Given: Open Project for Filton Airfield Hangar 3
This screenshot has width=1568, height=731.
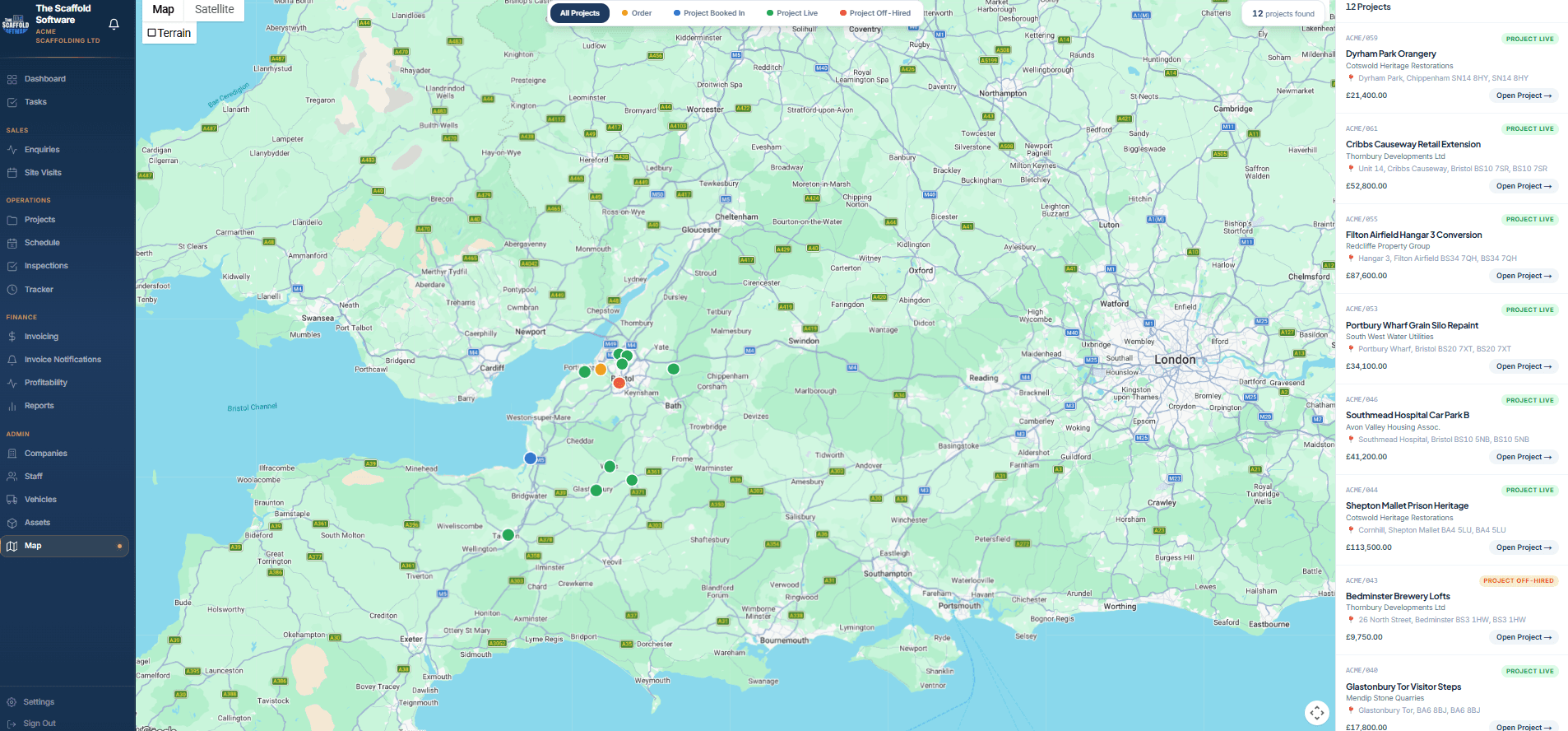Looking at the screenshot, I should pyautogui.click(x=1524, y=276).
